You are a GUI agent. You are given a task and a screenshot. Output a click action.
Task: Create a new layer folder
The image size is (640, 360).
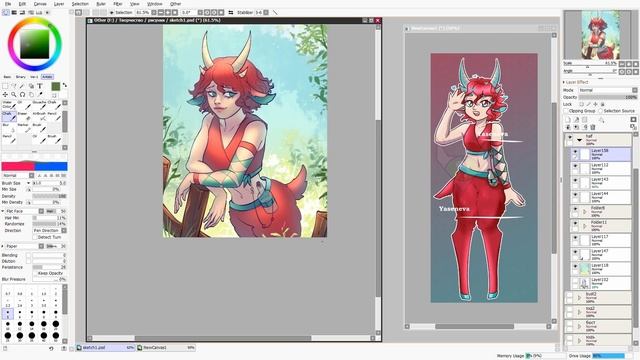click(x=584, y=120)
